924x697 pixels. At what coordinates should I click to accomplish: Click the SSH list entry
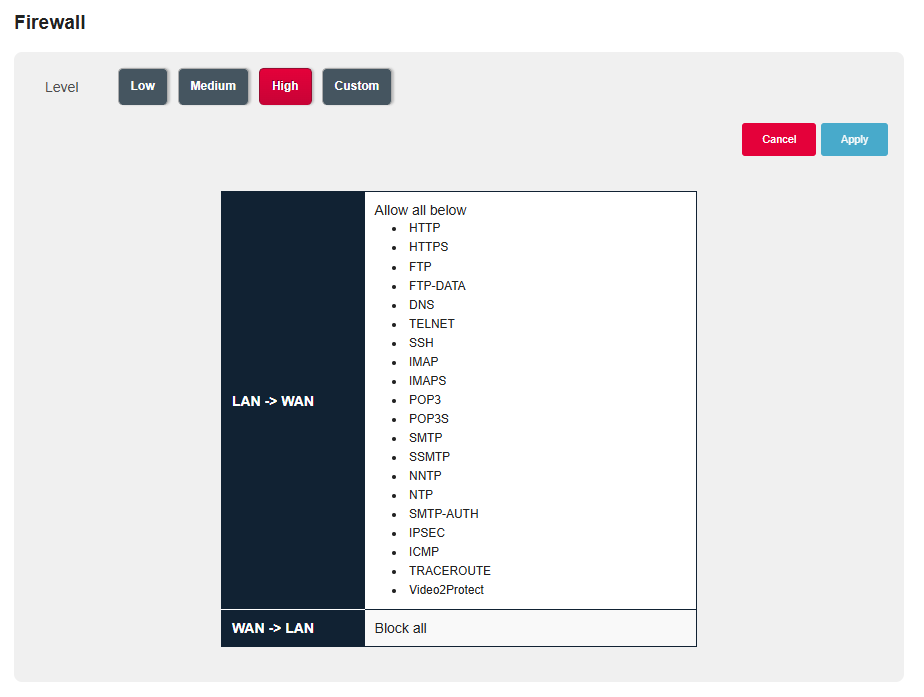421,343
